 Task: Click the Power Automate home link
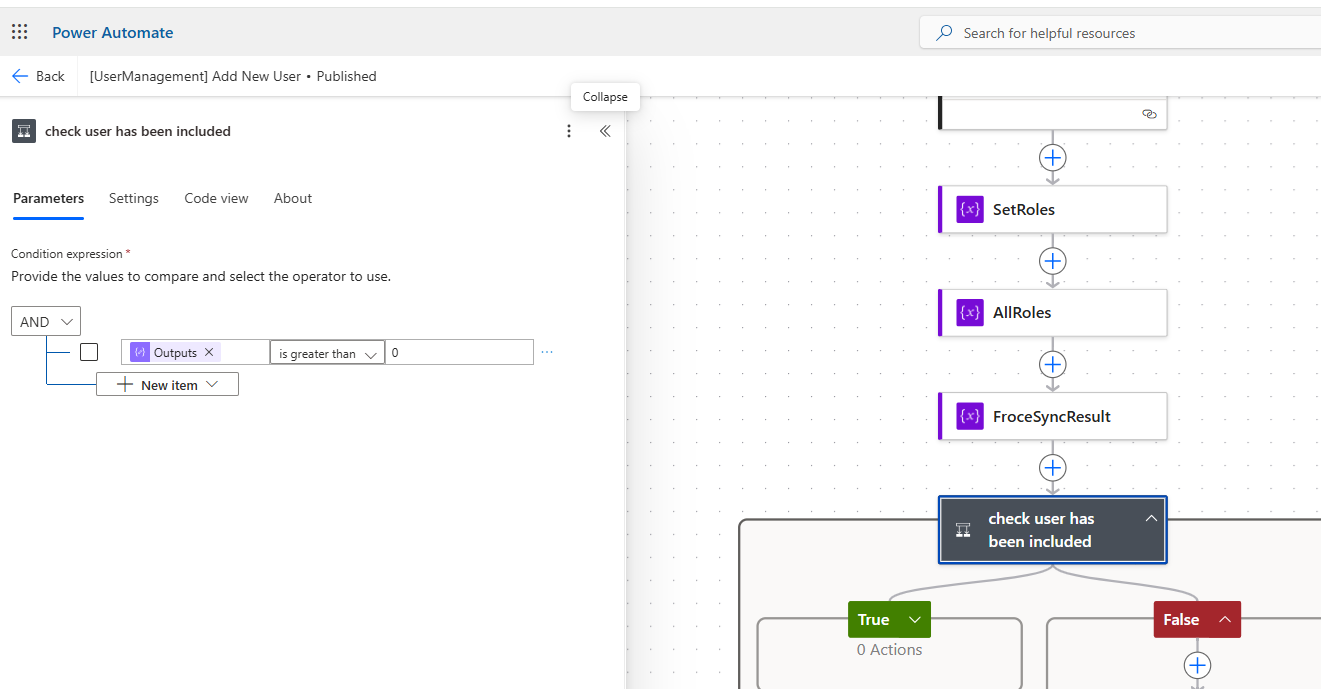(113, 32)
